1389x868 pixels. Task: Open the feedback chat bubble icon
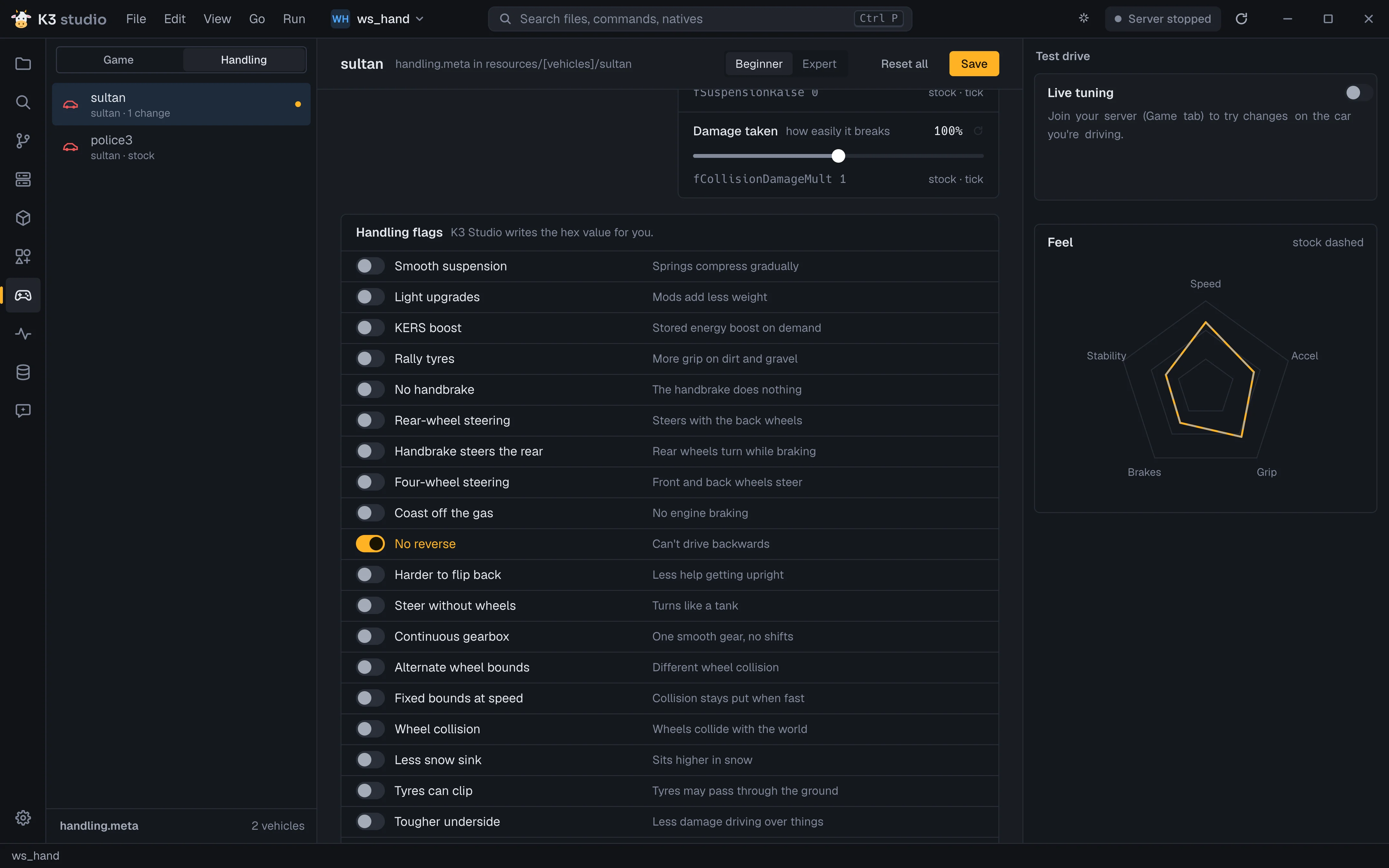click(23, 411)
